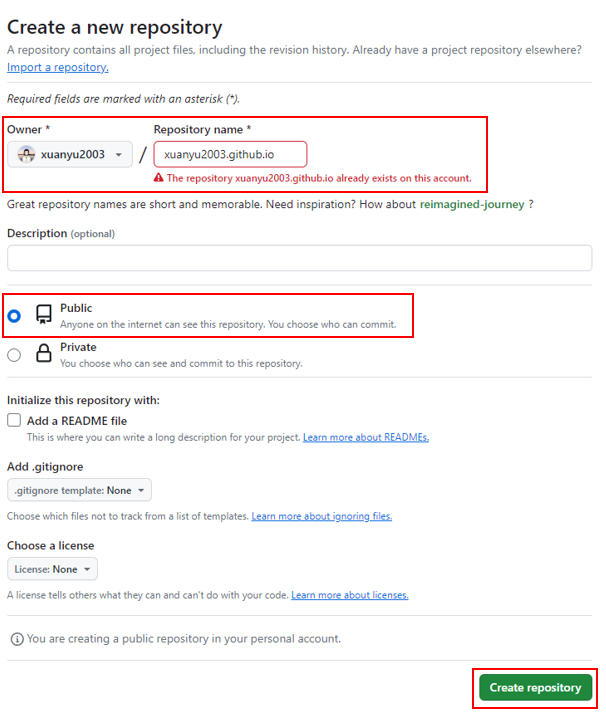Screen dimensions: 606x716
Task: Click the xuanyu2003 owner avatar icon
Action: [27, 154]
